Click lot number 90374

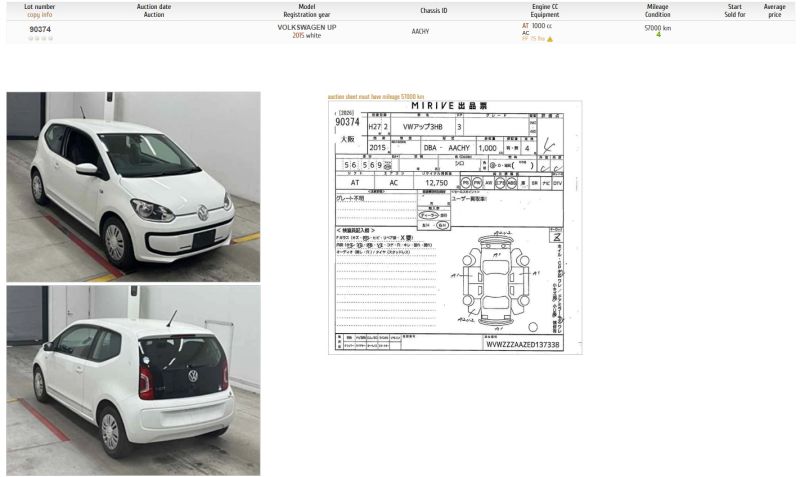click(x=40, y=30)
